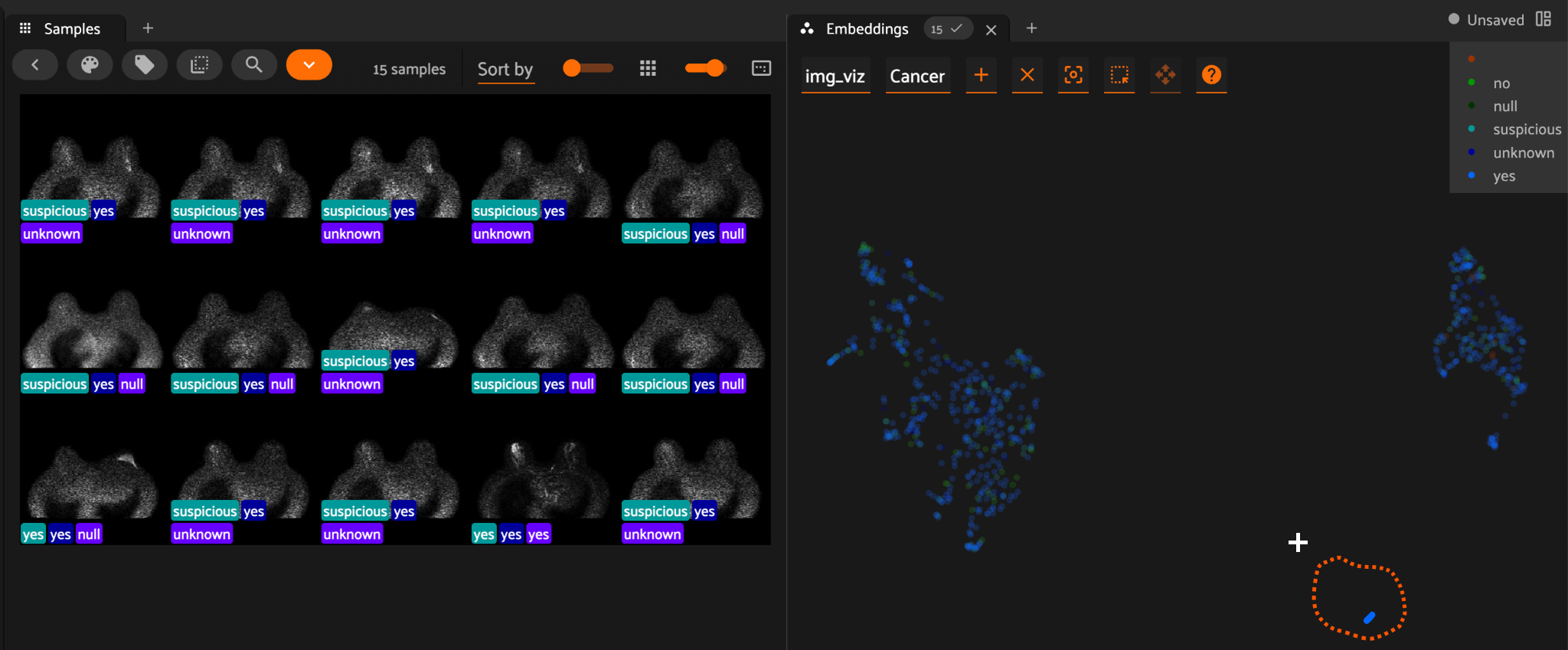Click the Embeddings scatter icon in tab
The width and height of the screenshot is (1568, 650).
(807, 29)
